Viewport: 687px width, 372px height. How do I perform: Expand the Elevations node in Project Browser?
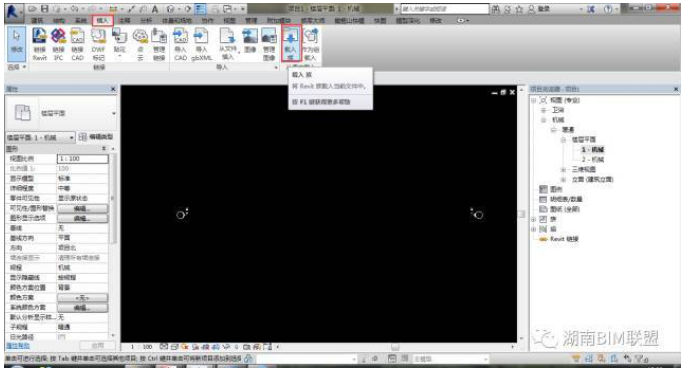pyautogui.click(x=563, y=180)
